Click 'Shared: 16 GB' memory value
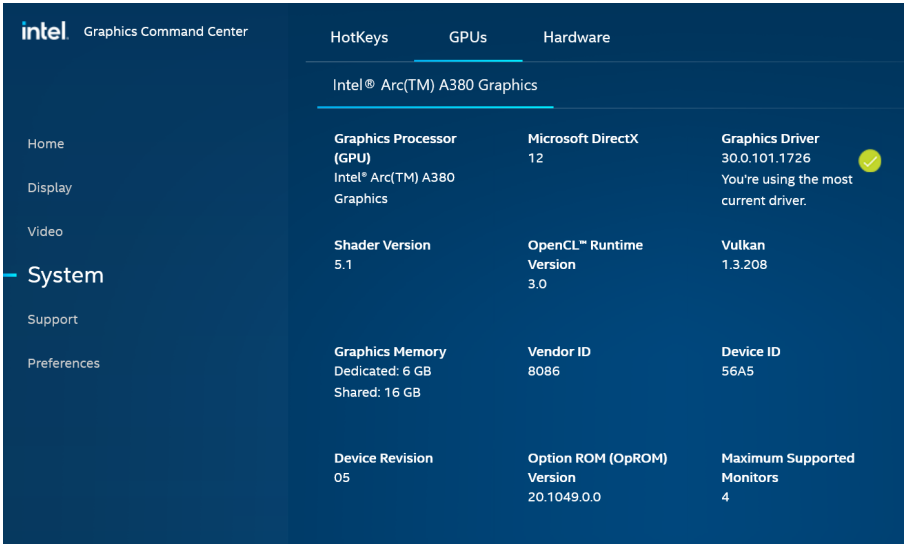The width and height of the screenshot is (908, 547). (377, 392)
